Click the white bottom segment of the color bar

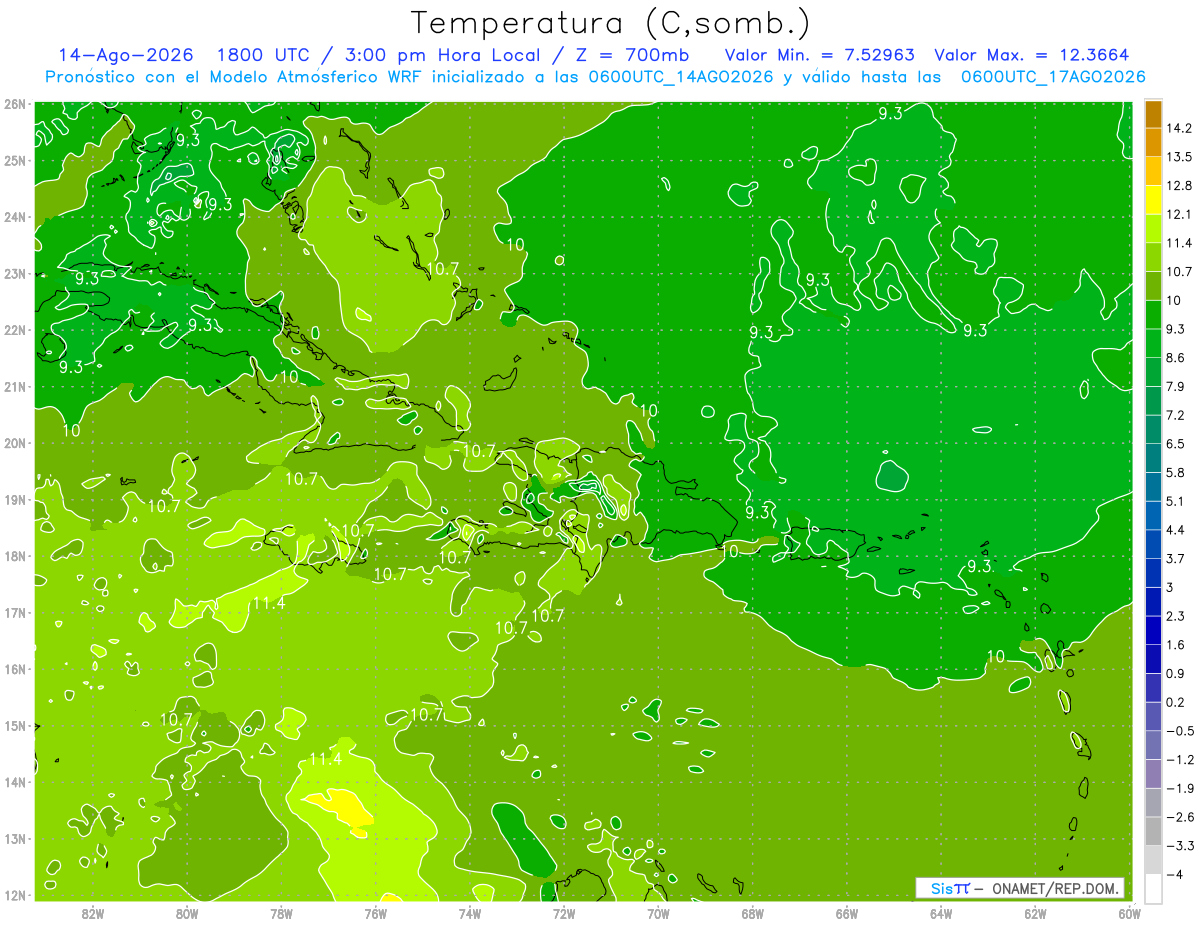pos(1153,888)
